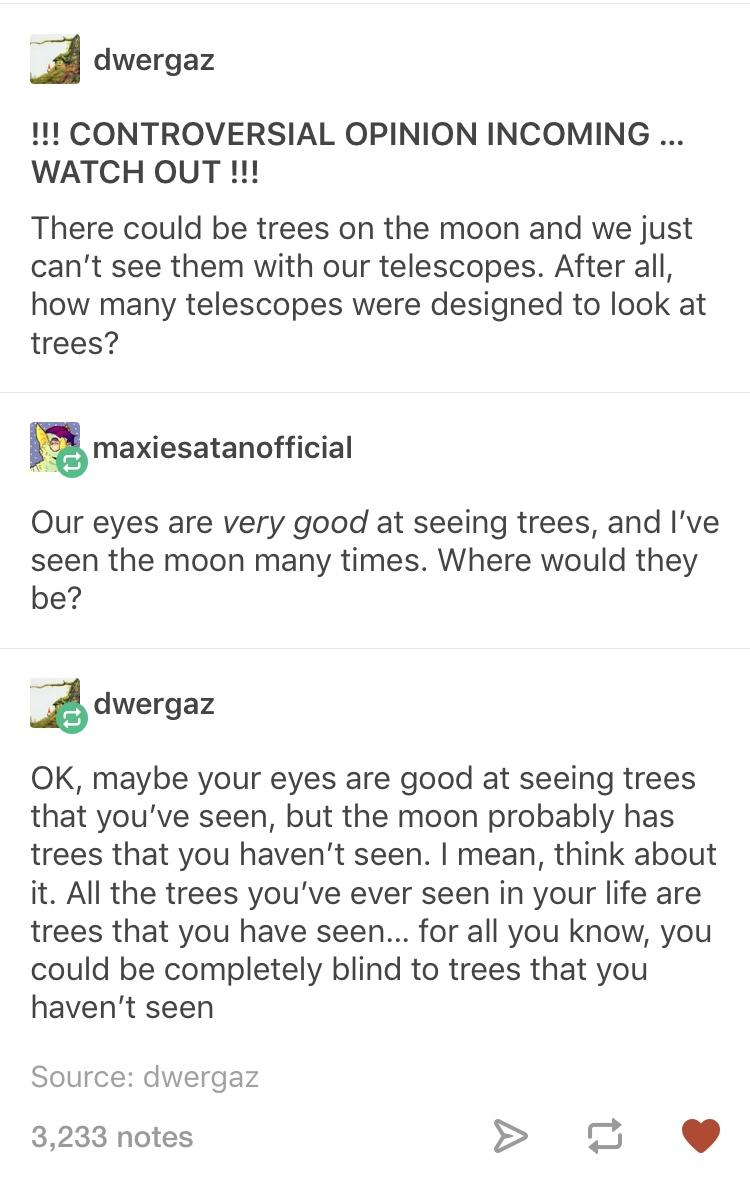This screenshot has width=750, height=1191.
Task: Tap green reblog badge on maxiesatanofficial's avatar
Action: pyautogui.click(x=74, y=461)
